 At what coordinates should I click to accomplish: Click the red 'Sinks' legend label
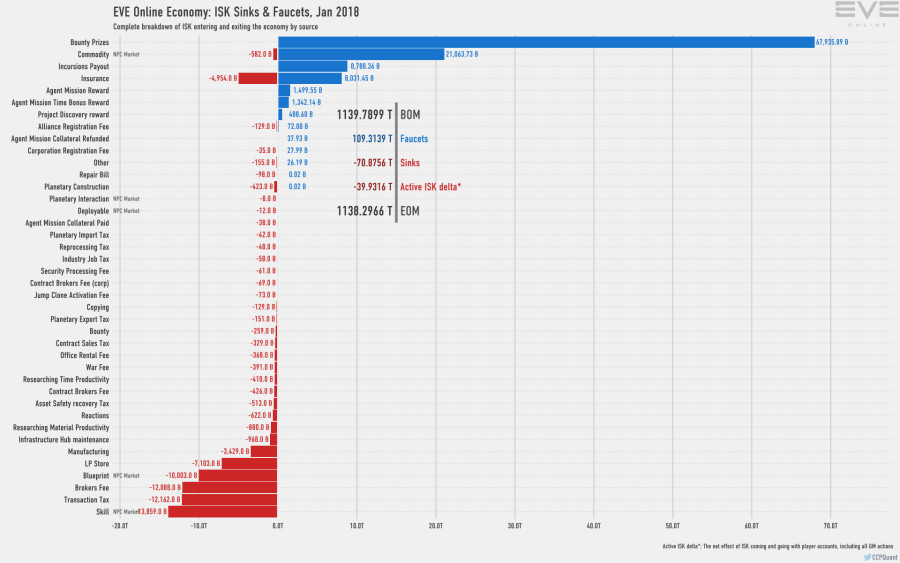410,163
